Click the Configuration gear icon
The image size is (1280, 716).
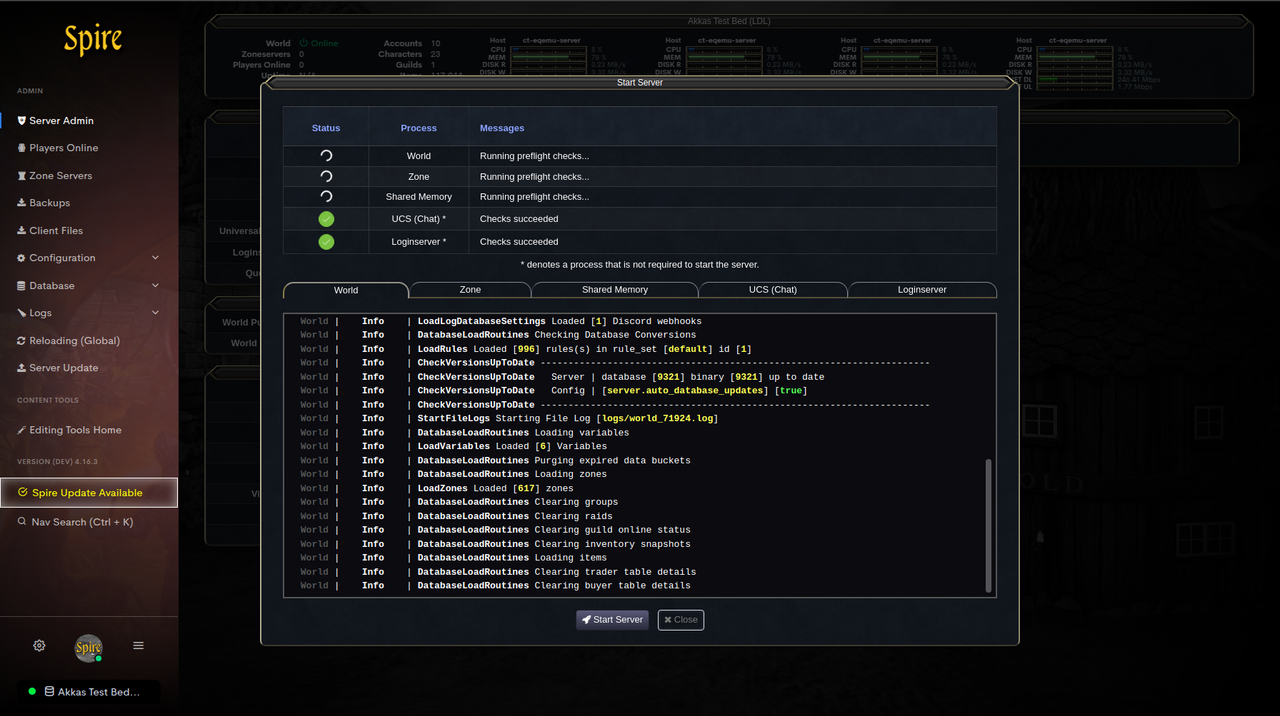[x=21, y=258]
